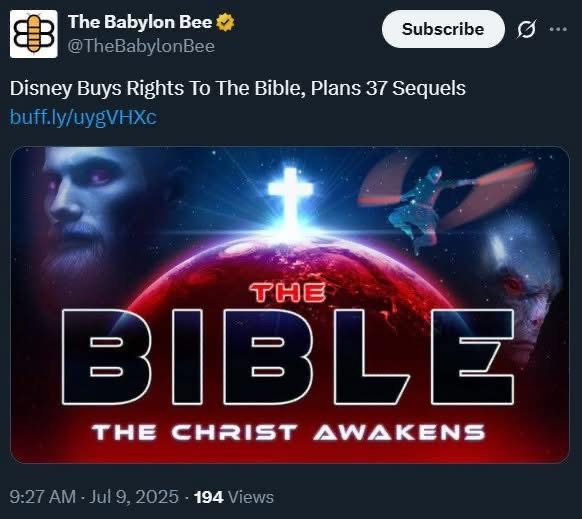This screenshot has width=582, height=519.
Task: Click the Jul 9, 2025 date
Action: pos(134,497)
